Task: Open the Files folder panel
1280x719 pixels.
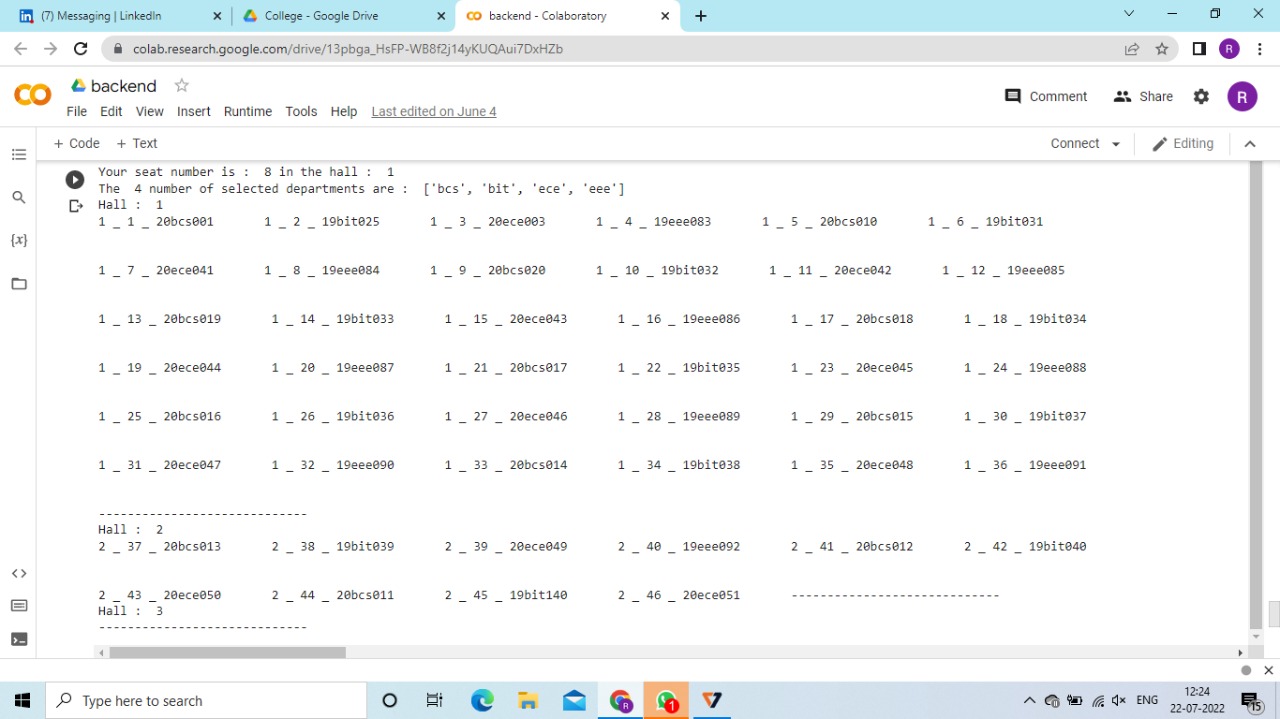Action: pyautogui.click(x=19, y=284)
